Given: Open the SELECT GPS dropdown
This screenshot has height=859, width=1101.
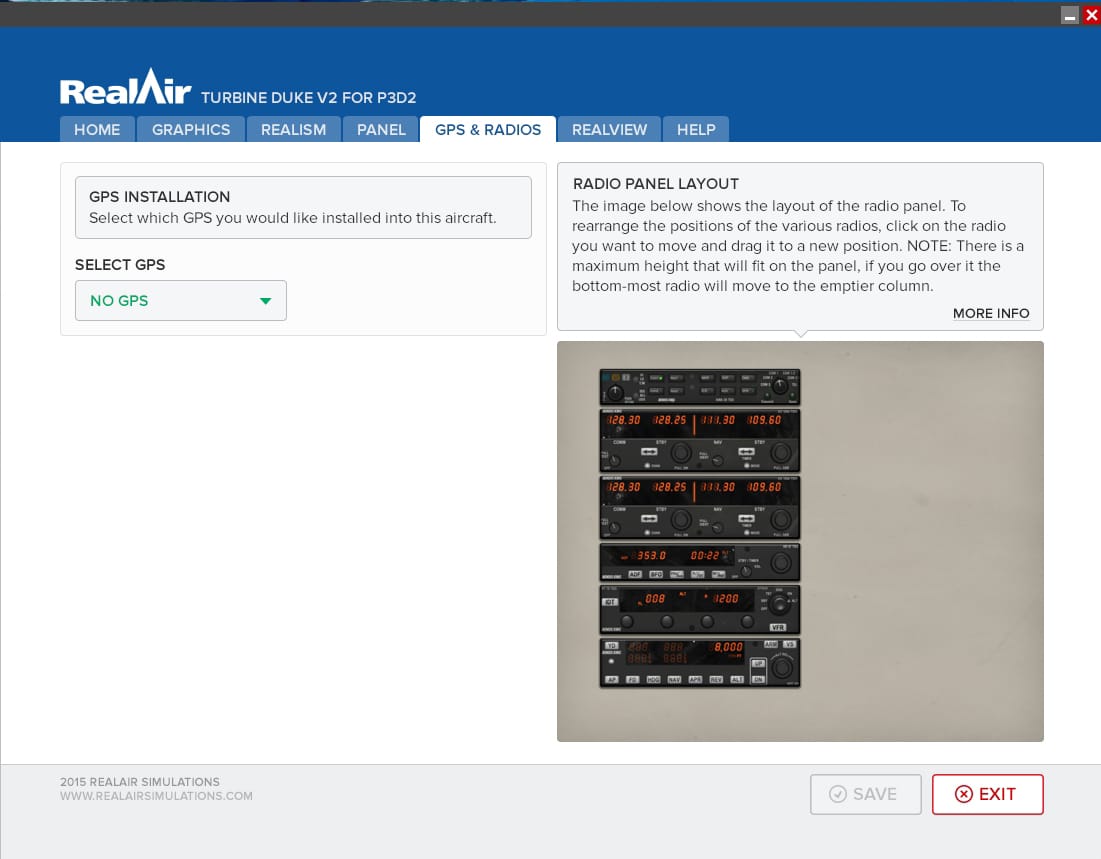Looking at the screenshot, I should click(x=180, y=301).
